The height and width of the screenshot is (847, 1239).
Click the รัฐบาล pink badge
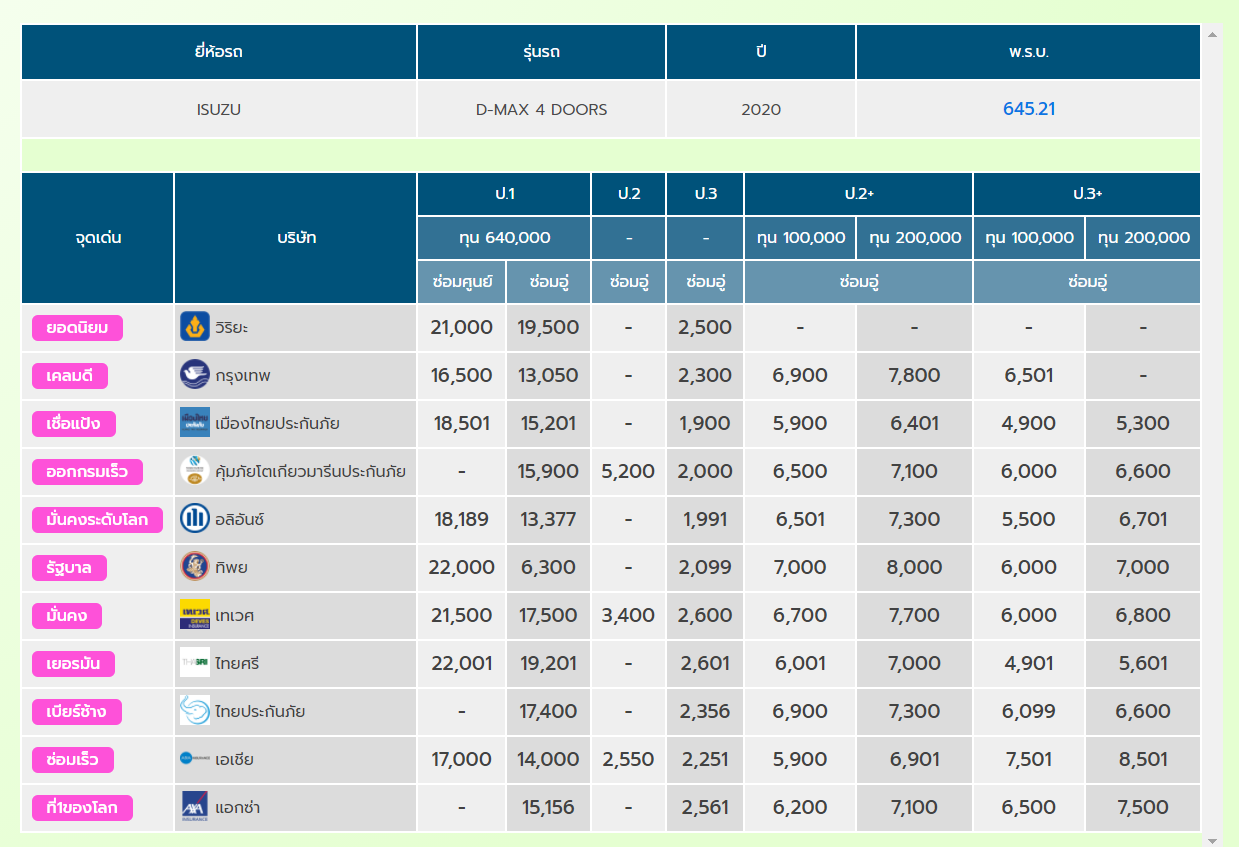pos(69,568)
